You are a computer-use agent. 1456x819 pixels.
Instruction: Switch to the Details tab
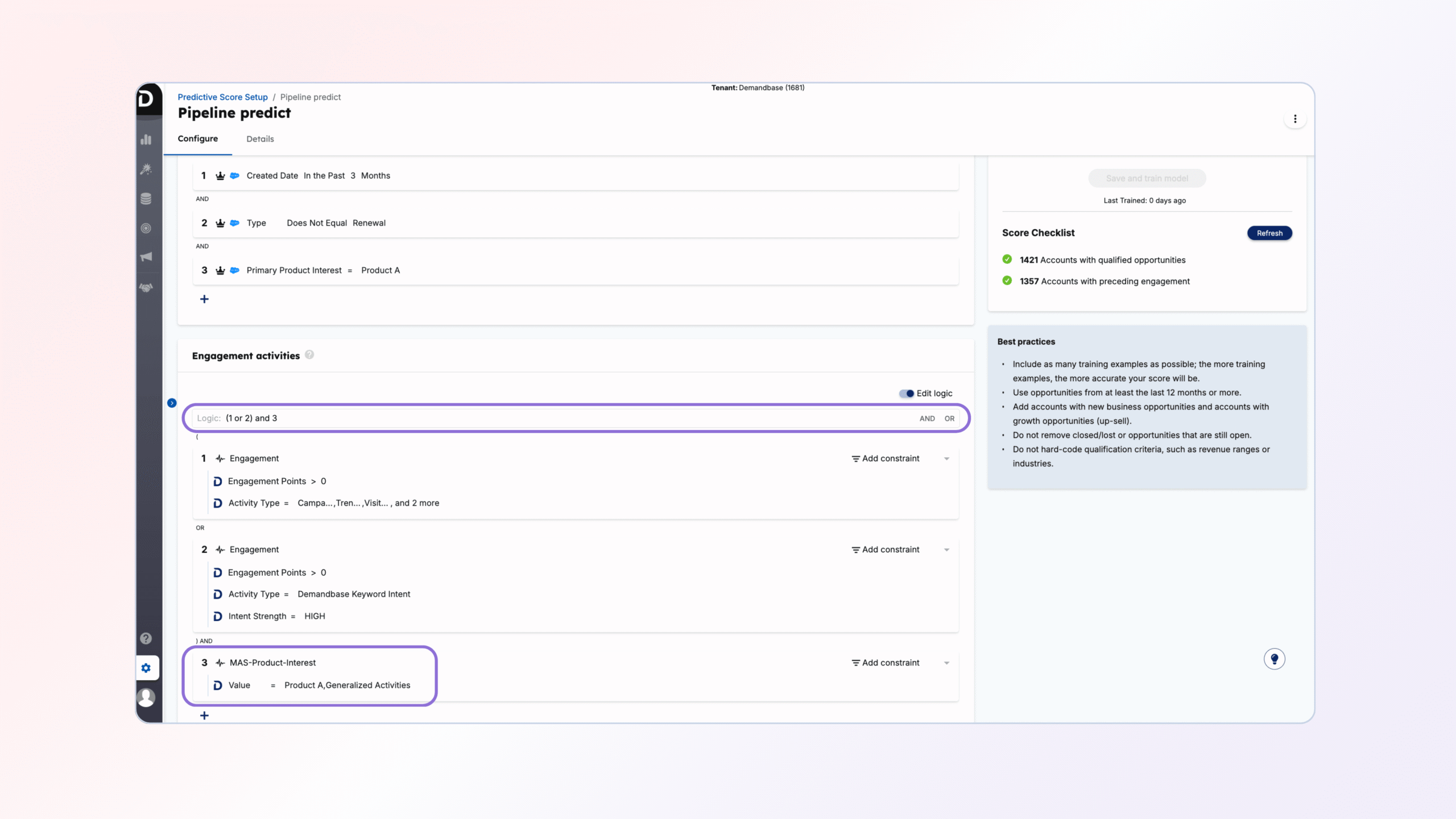(x=260, y=139)
